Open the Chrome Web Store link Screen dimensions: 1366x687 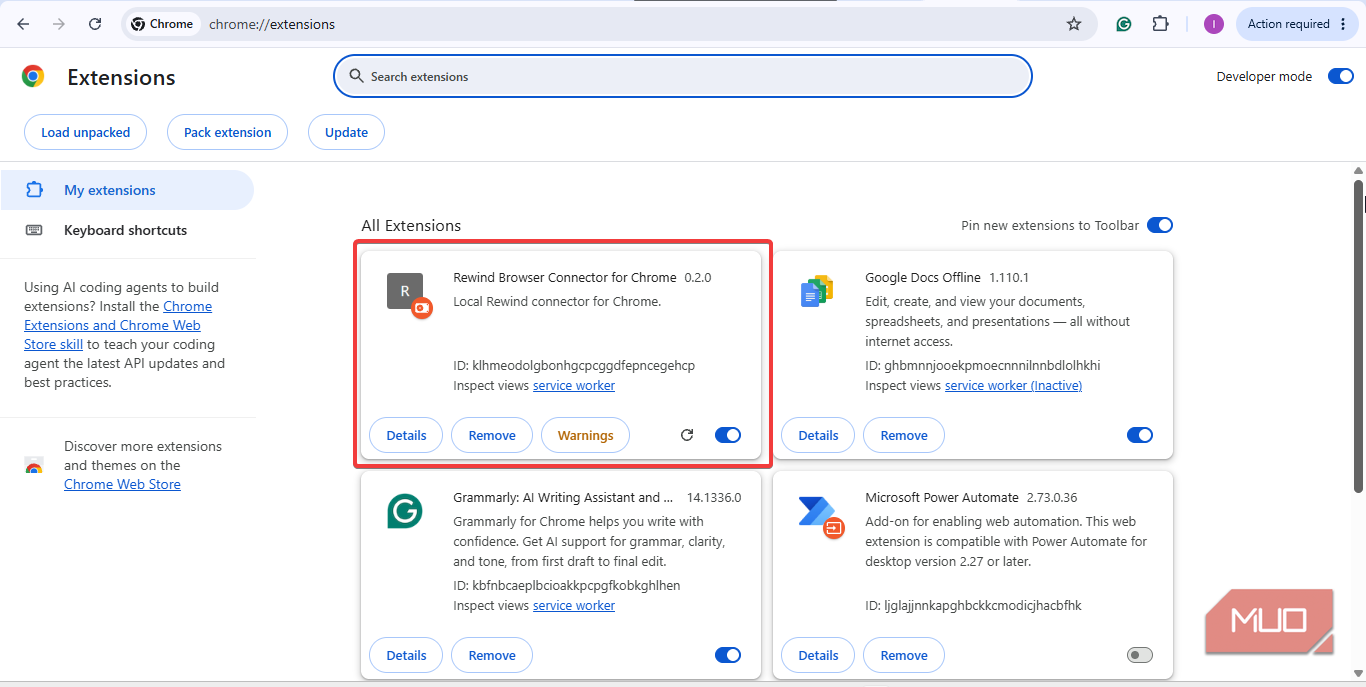click(x=122, y=484)
